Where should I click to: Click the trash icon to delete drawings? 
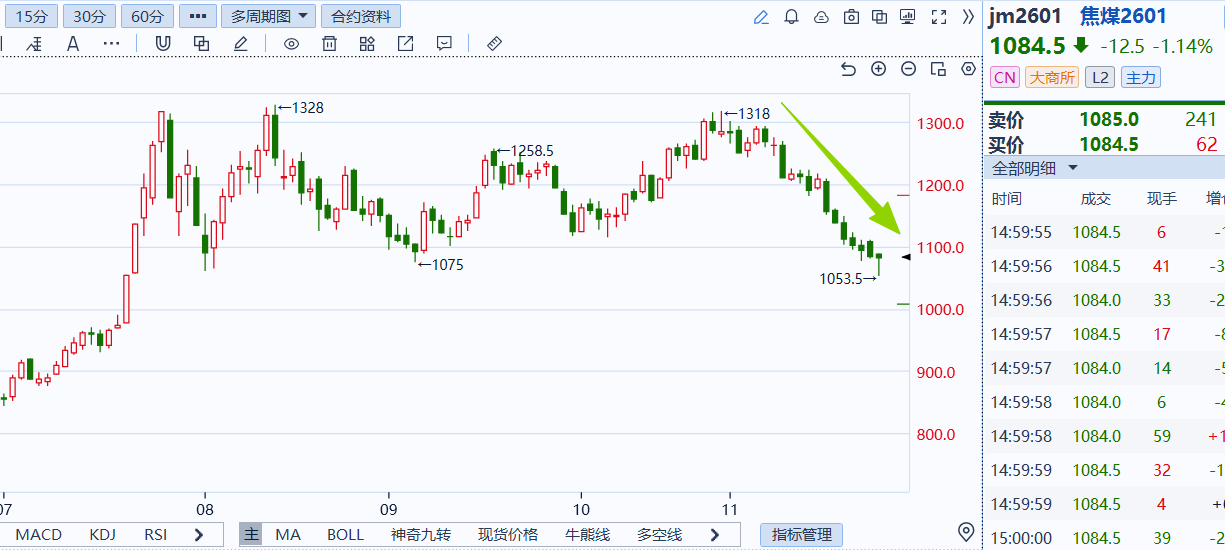pyautogui.click(x=329, y=44)
